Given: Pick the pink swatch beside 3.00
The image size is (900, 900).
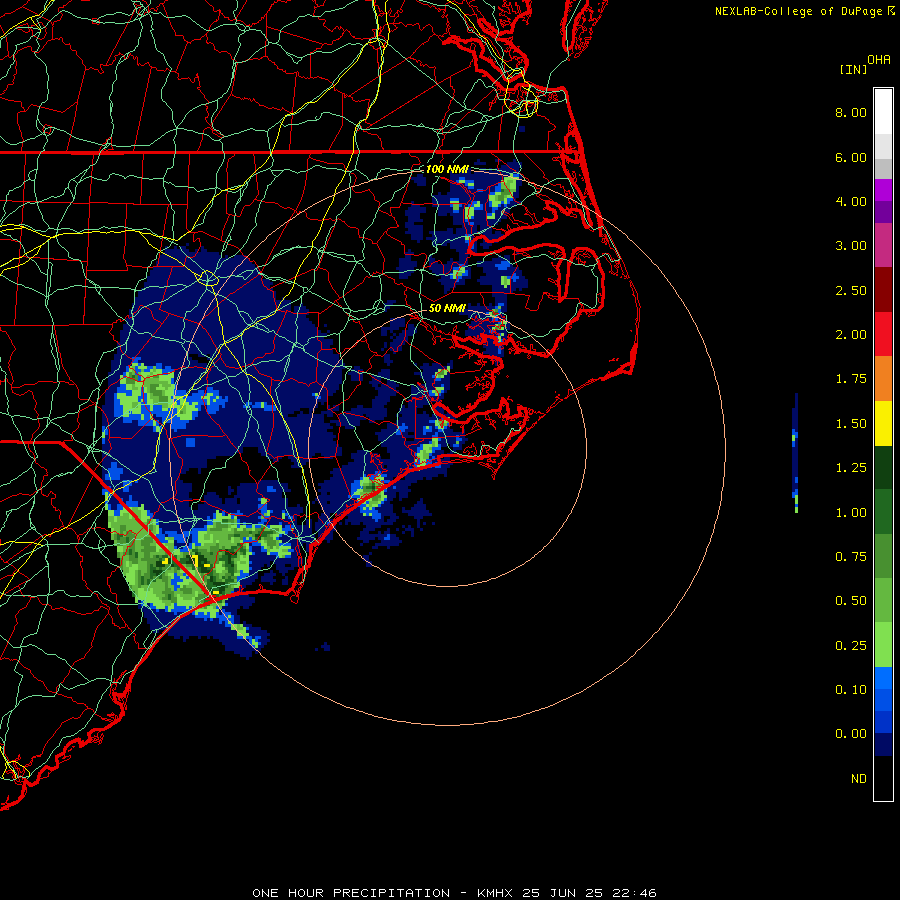Looking at the screenshot, I should pyautogui.click(x=883, y=245).
